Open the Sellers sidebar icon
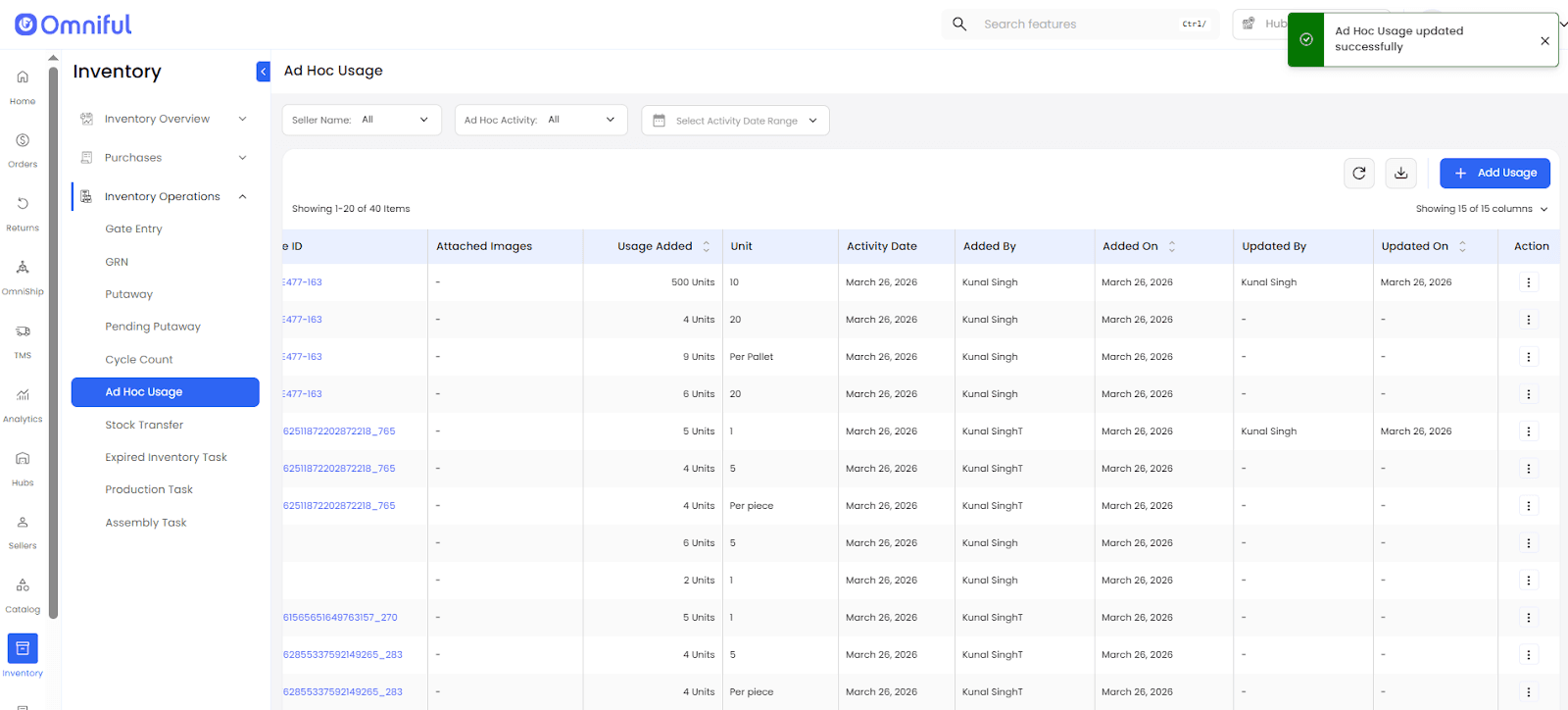The width and height of the screenshot is (1568, 710). coord(23,531)
